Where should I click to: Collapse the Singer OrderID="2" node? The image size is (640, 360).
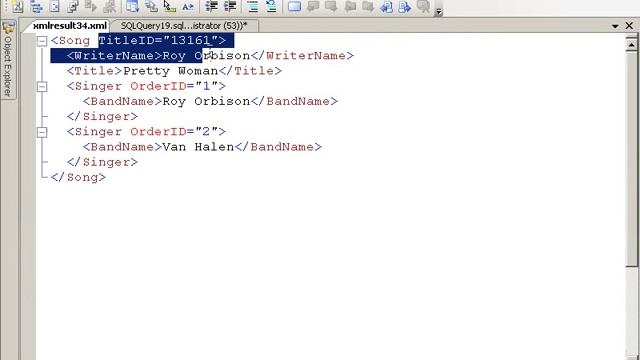tap(42, 132)
